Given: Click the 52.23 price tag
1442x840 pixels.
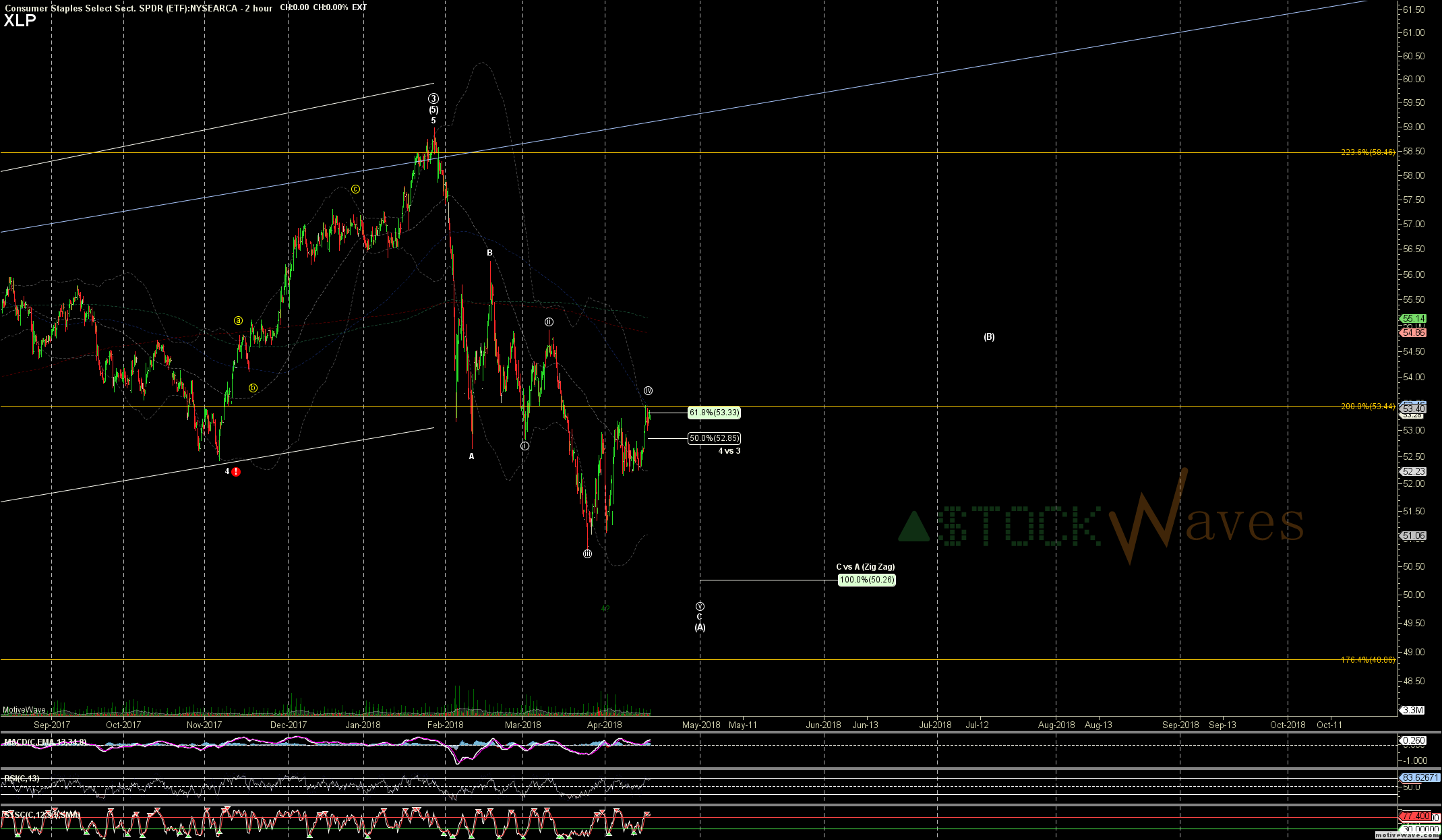Looking at the screenshot, I should 1414,472.
